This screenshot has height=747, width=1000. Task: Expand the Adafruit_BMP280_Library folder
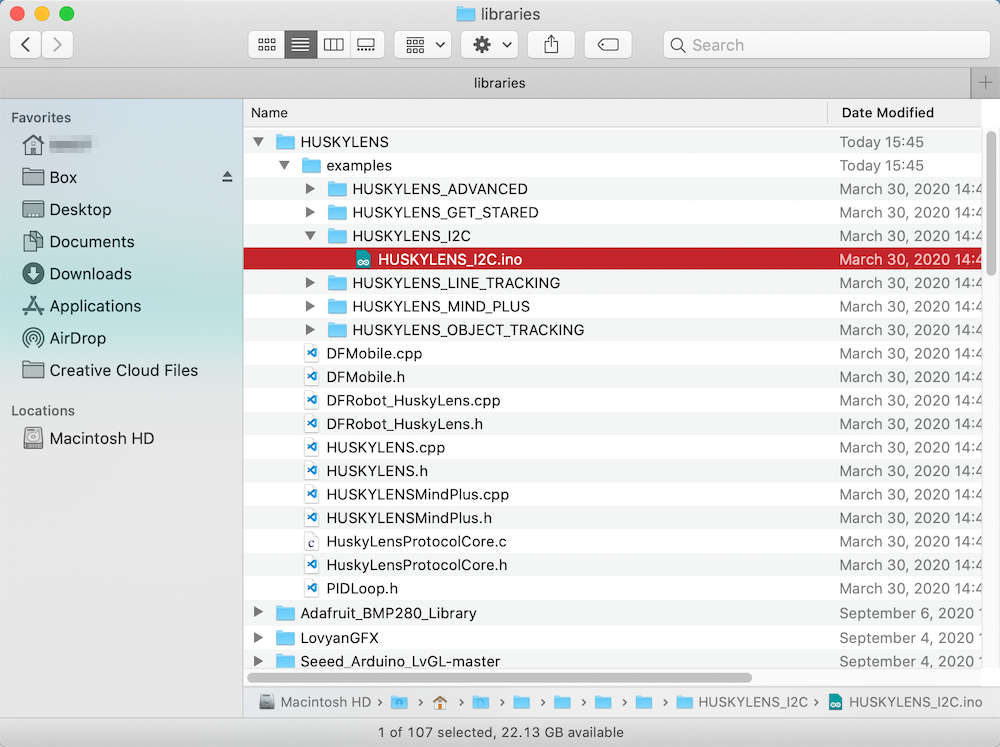pos(258,612)
